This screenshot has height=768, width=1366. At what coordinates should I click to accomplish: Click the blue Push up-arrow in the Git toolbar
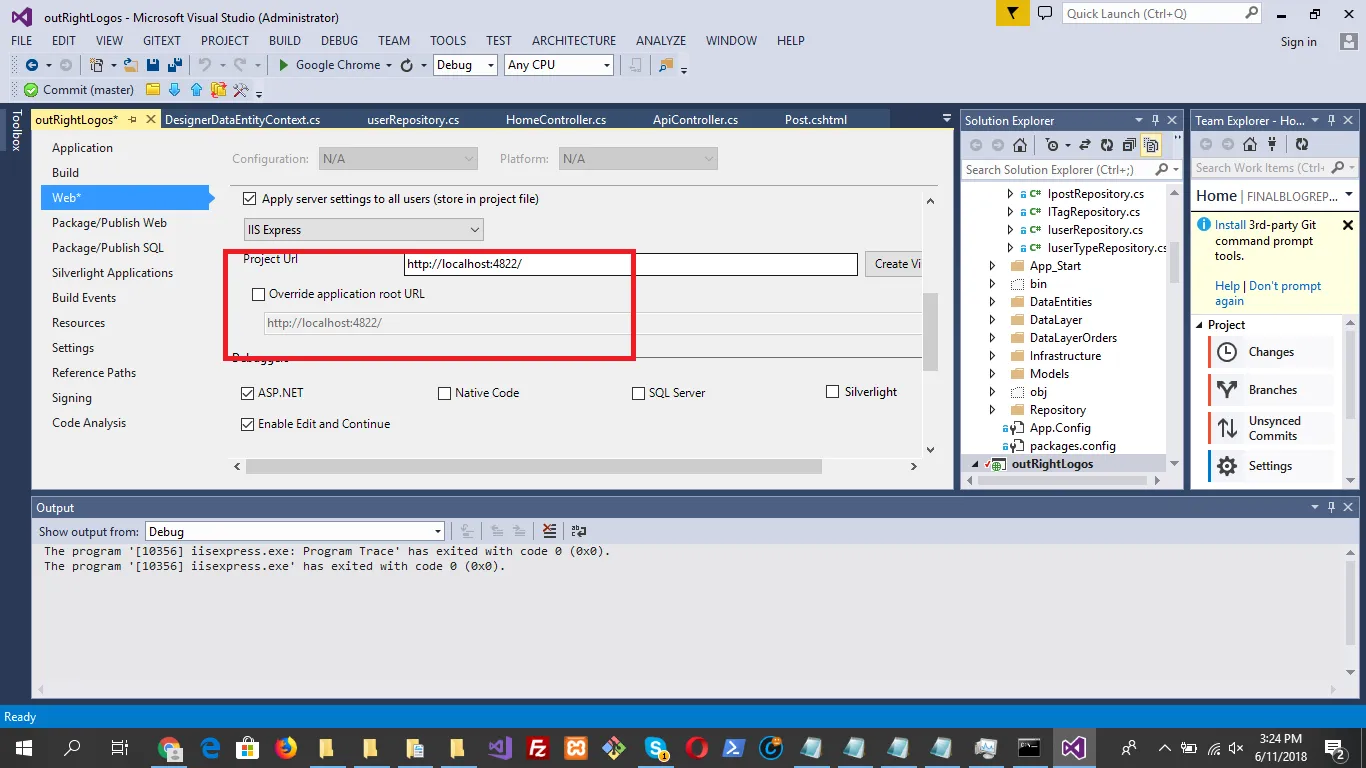(x=196, y=90)
